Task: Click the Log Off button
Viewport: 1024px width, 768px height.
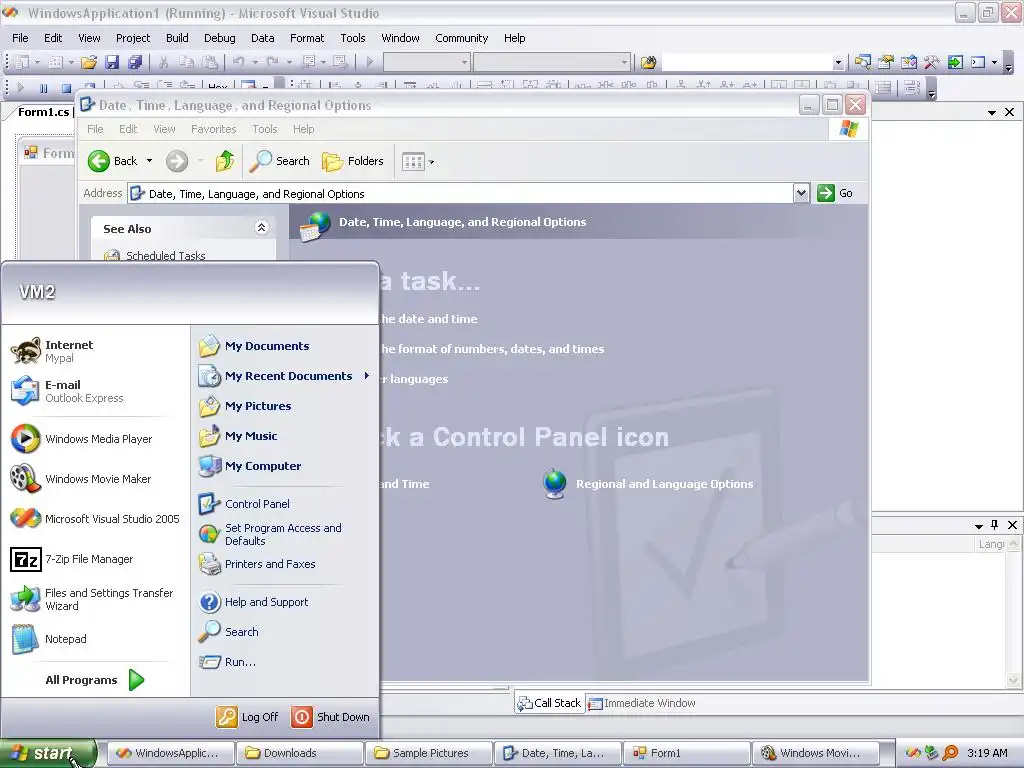Action: click(x=247, y=717)
